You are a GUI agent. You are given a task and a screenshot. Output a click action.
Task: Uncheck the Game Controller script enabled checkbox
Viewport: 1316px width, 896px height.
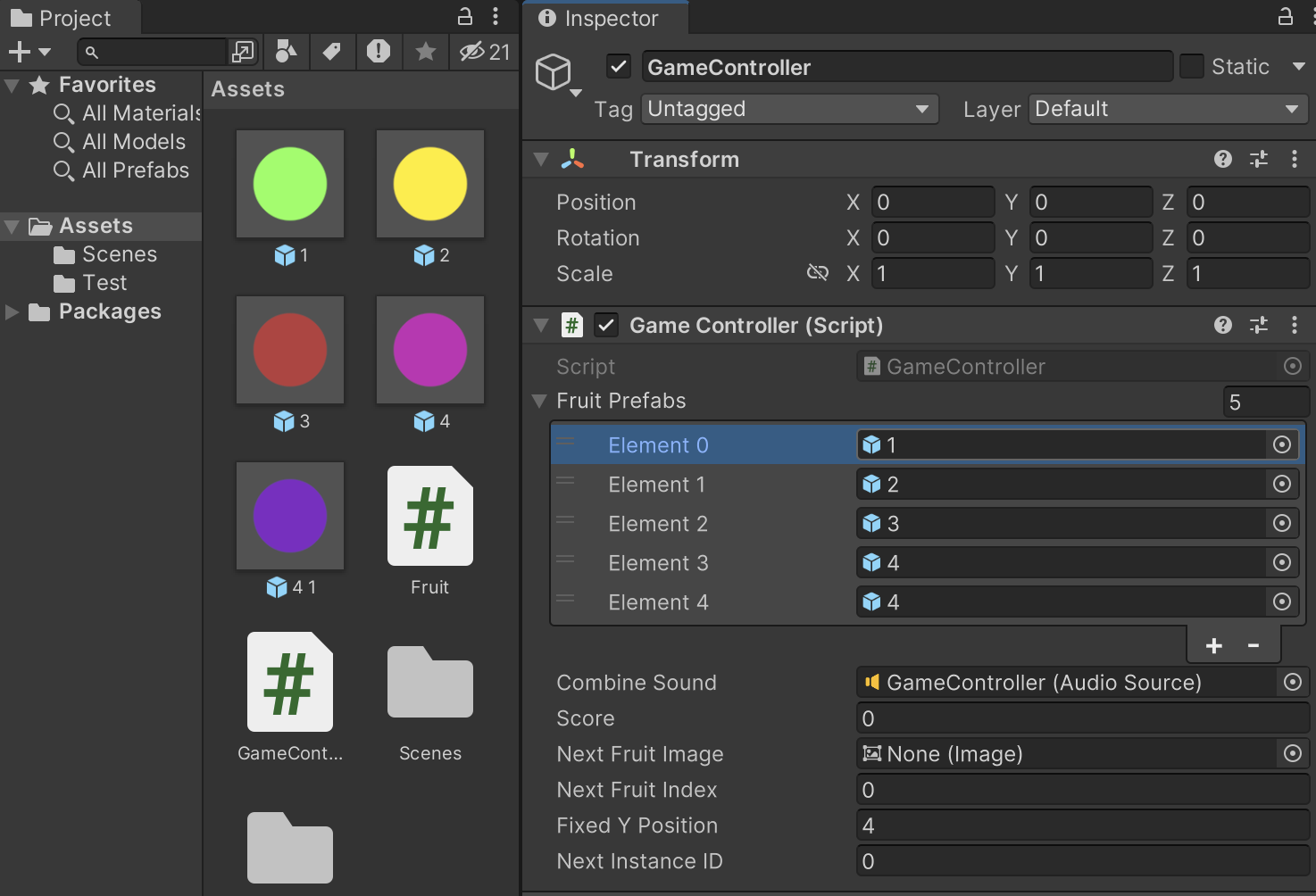(606, 325)
